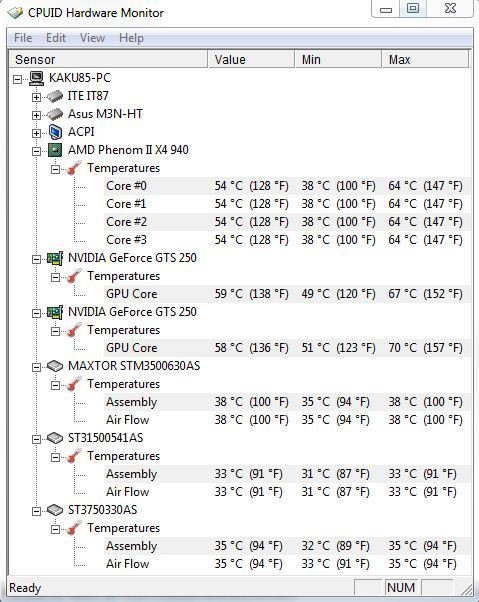Screen dimensions: 479x602
Task: Expand the ITE IT87 tree node
Action: click(36, 97)
